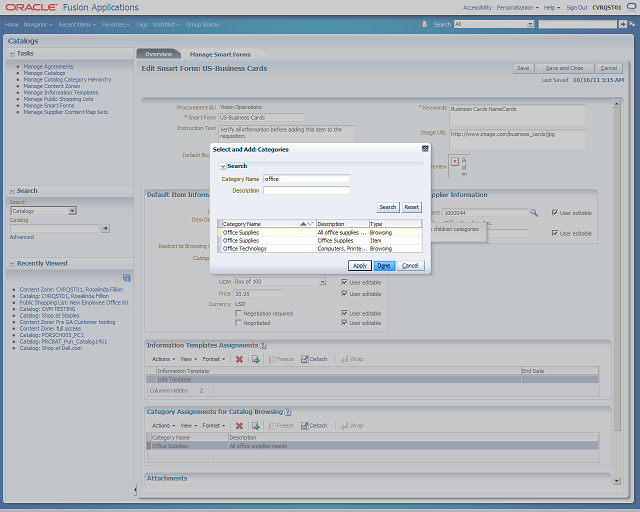Image resolution: width=640 pixels, height=512 pixels.
Task: Toggle User editable checkbox next to Price
Action: [x=344, y=294]
